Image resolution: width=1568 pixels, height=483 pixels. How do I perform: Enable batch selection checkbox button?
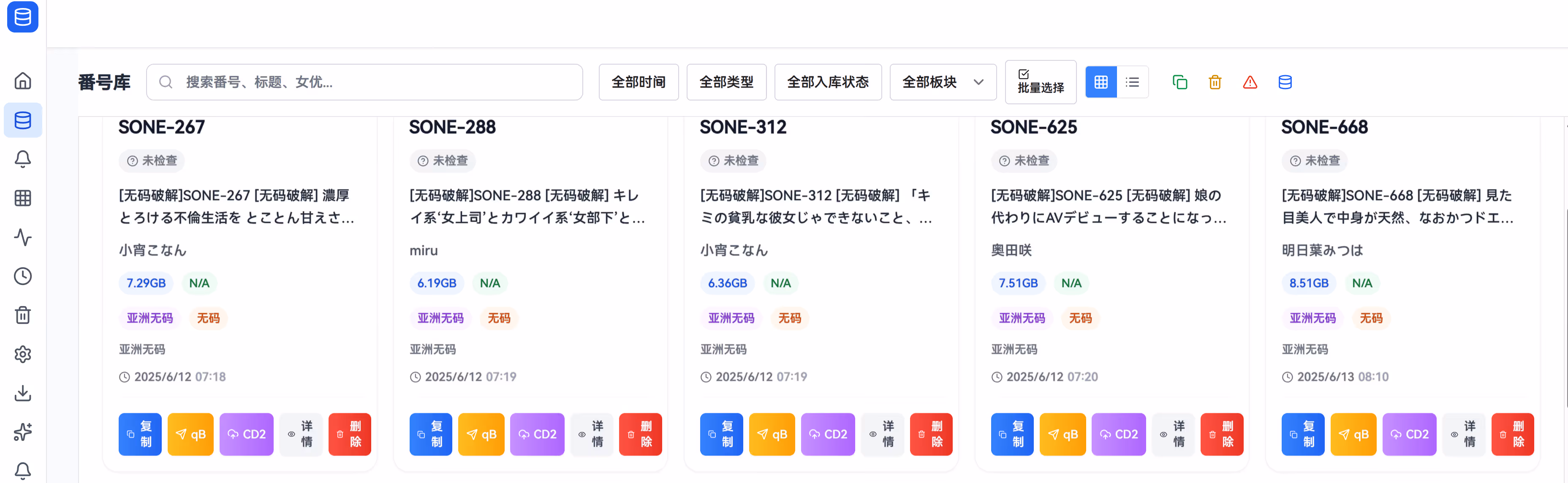pyautogui.click(x=1040, y=82)
